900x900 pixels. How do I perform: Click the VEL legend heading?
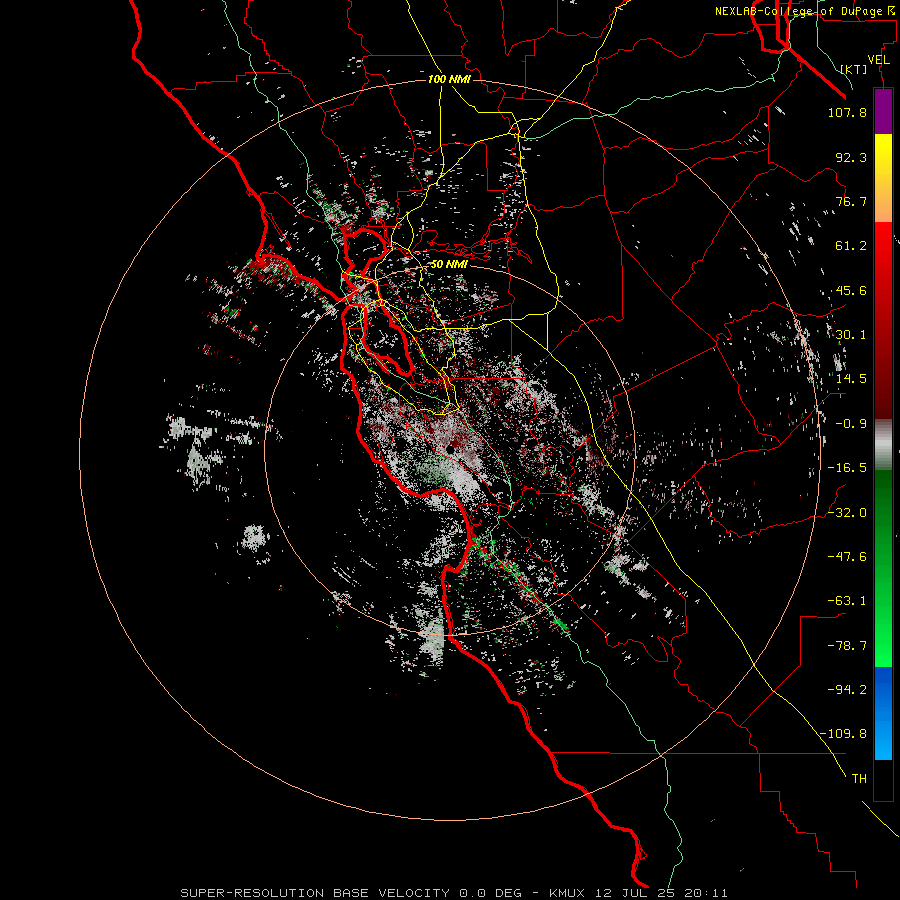(879, 60)
